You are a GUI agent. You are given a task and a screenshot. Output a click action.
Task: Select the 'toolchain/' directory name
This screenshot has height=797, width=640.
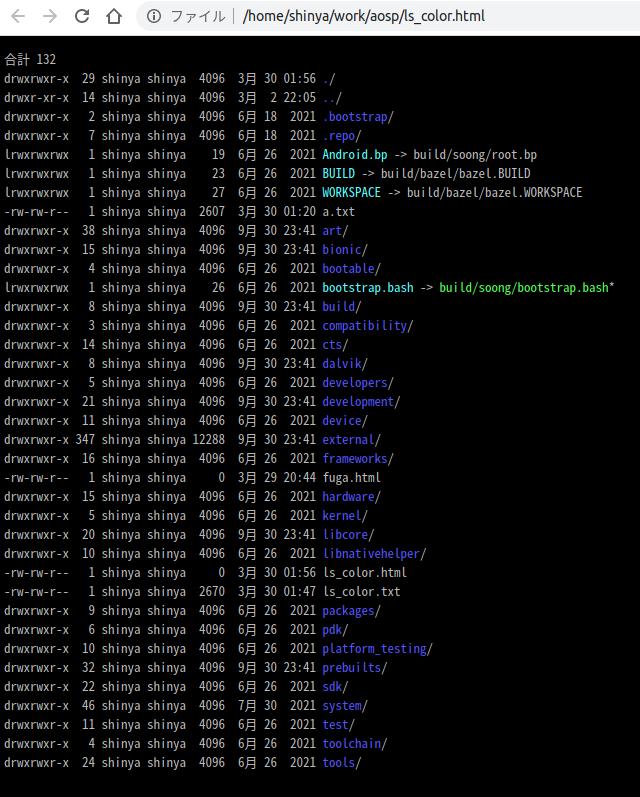[355, 744]
